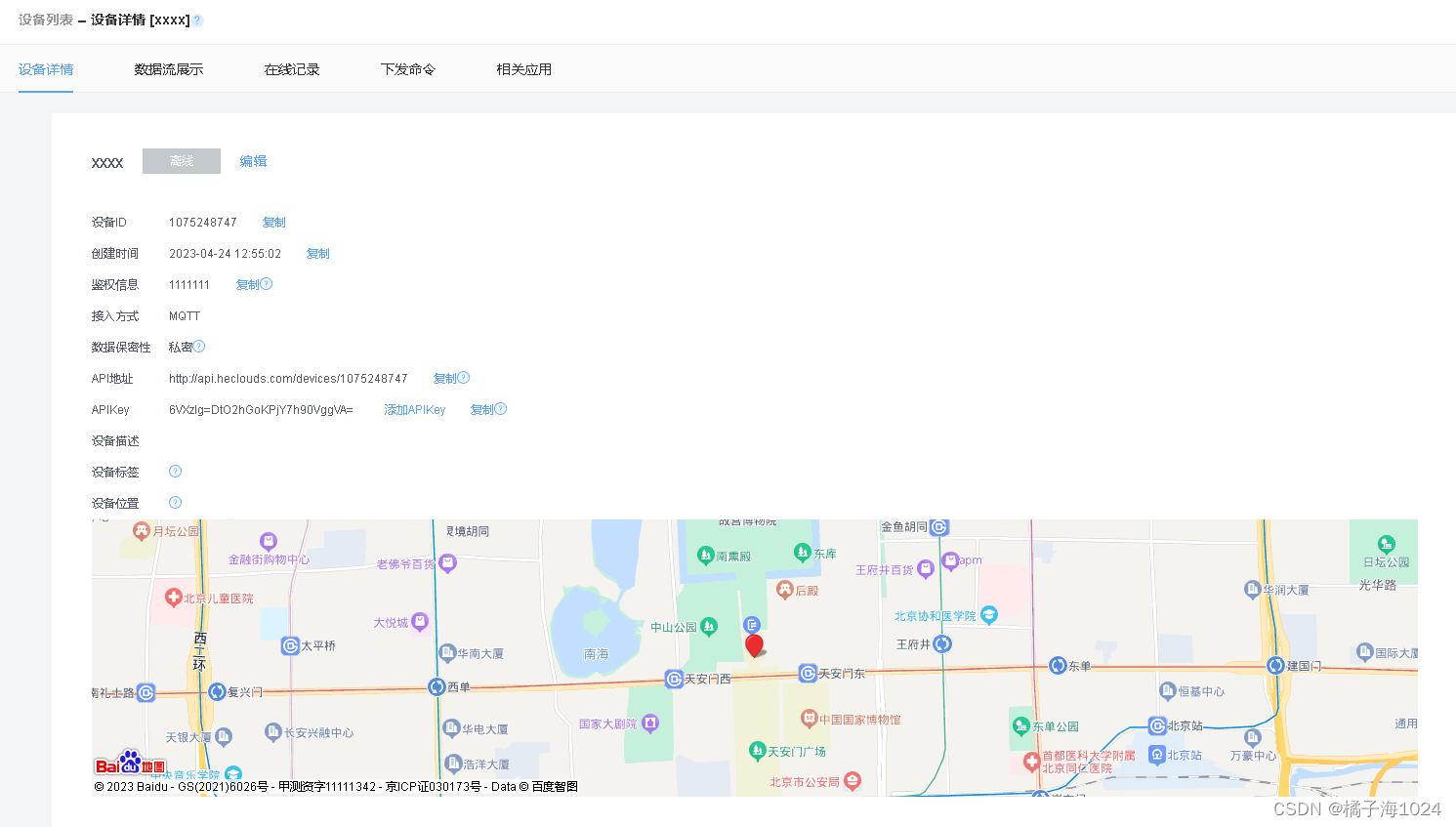The image size is (1456, 827).
Task: Click 国家大剧院 landmark icon
Action: (650, 724)
